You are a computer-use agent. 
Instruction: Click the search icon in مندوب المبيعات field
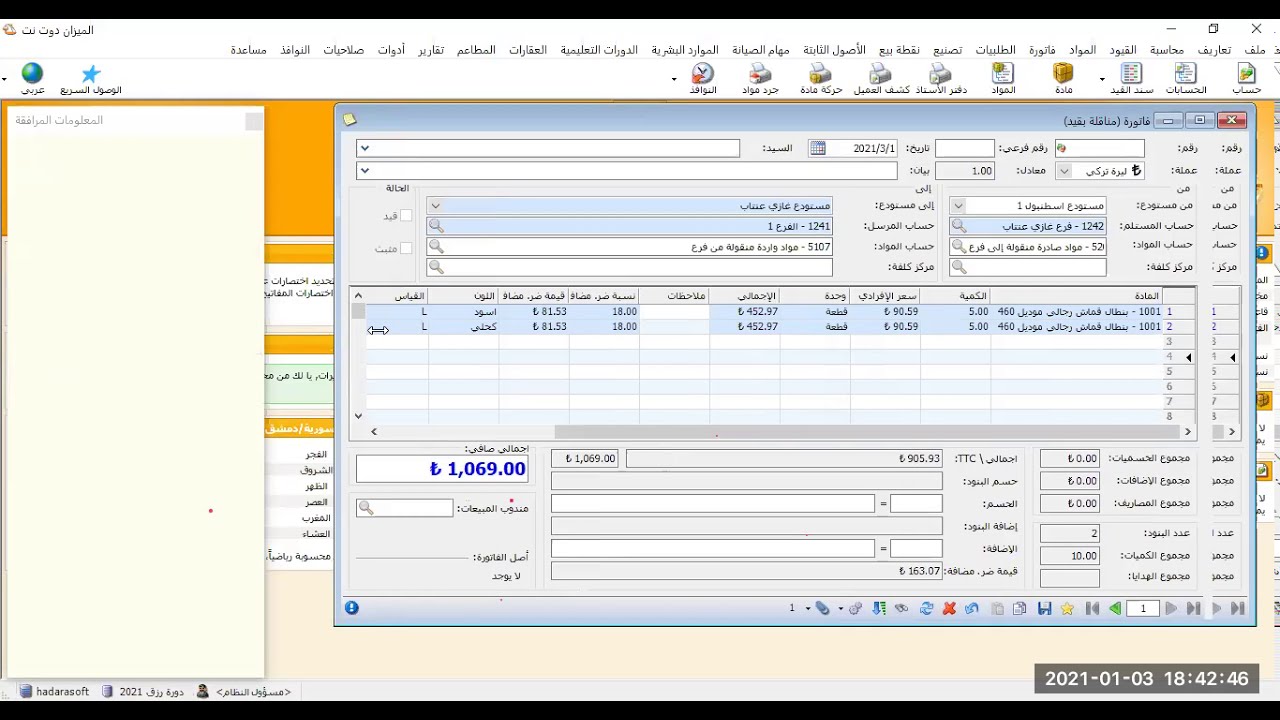(x=366, y=509)
